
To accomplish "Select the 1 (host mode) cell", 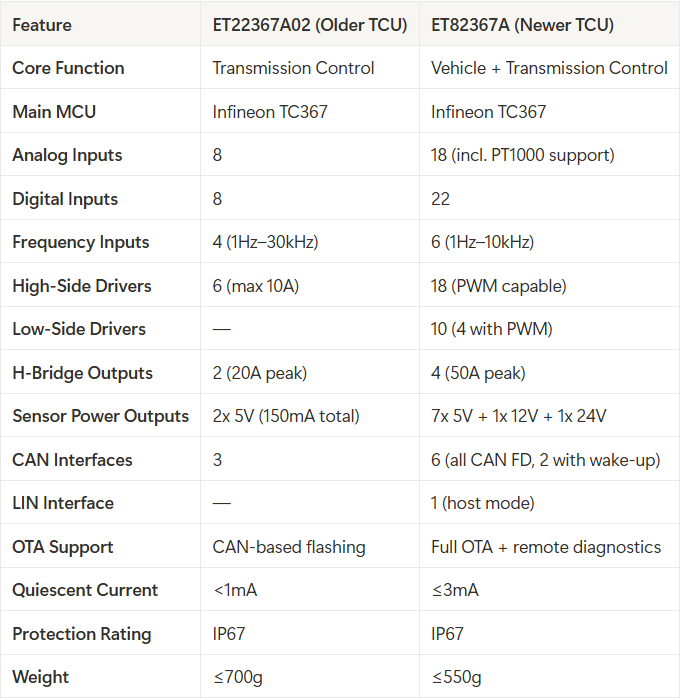I will pyautogui.click(x=483, y=504).
